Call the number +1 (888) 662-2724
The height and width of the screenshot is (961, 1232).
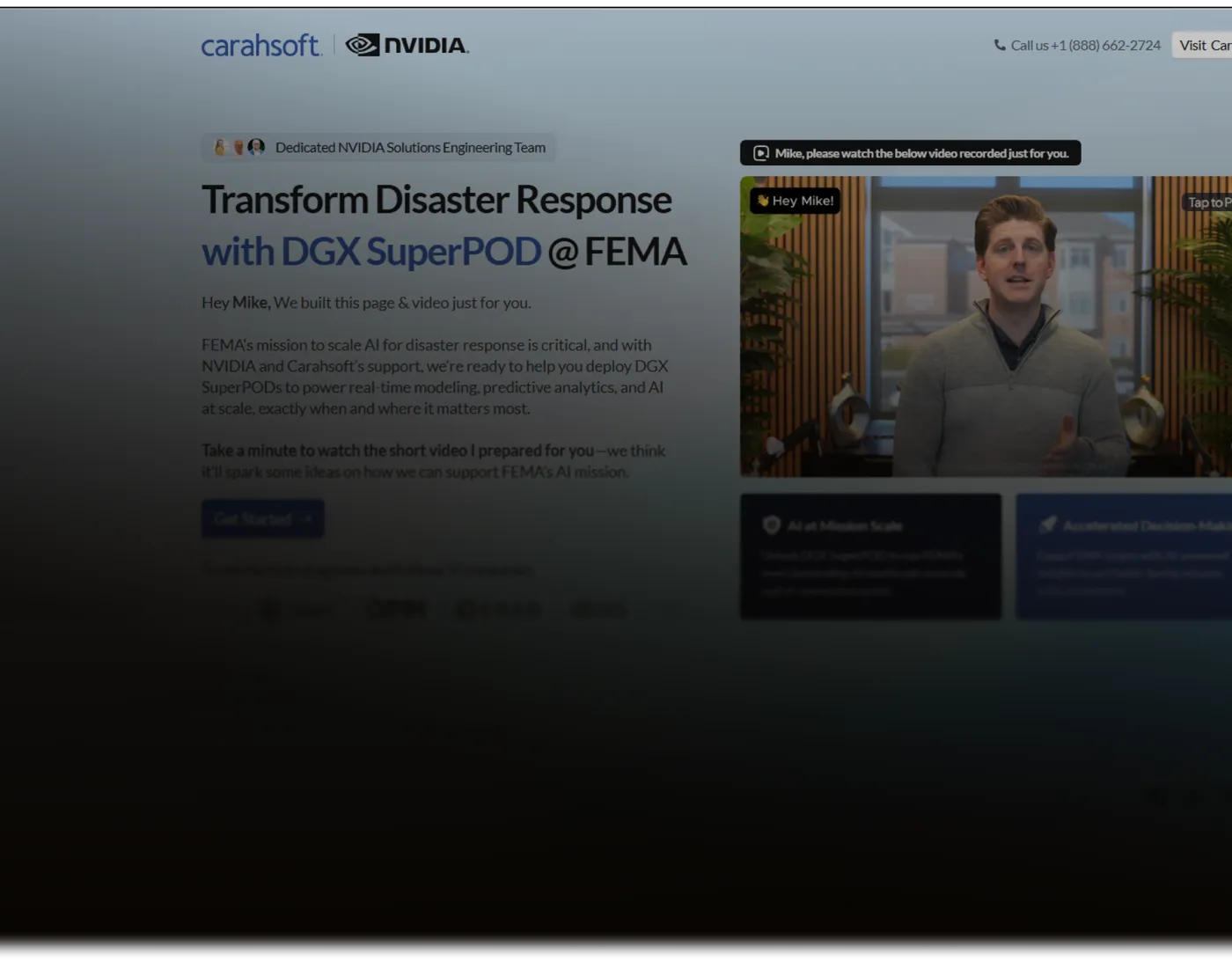1105,45
